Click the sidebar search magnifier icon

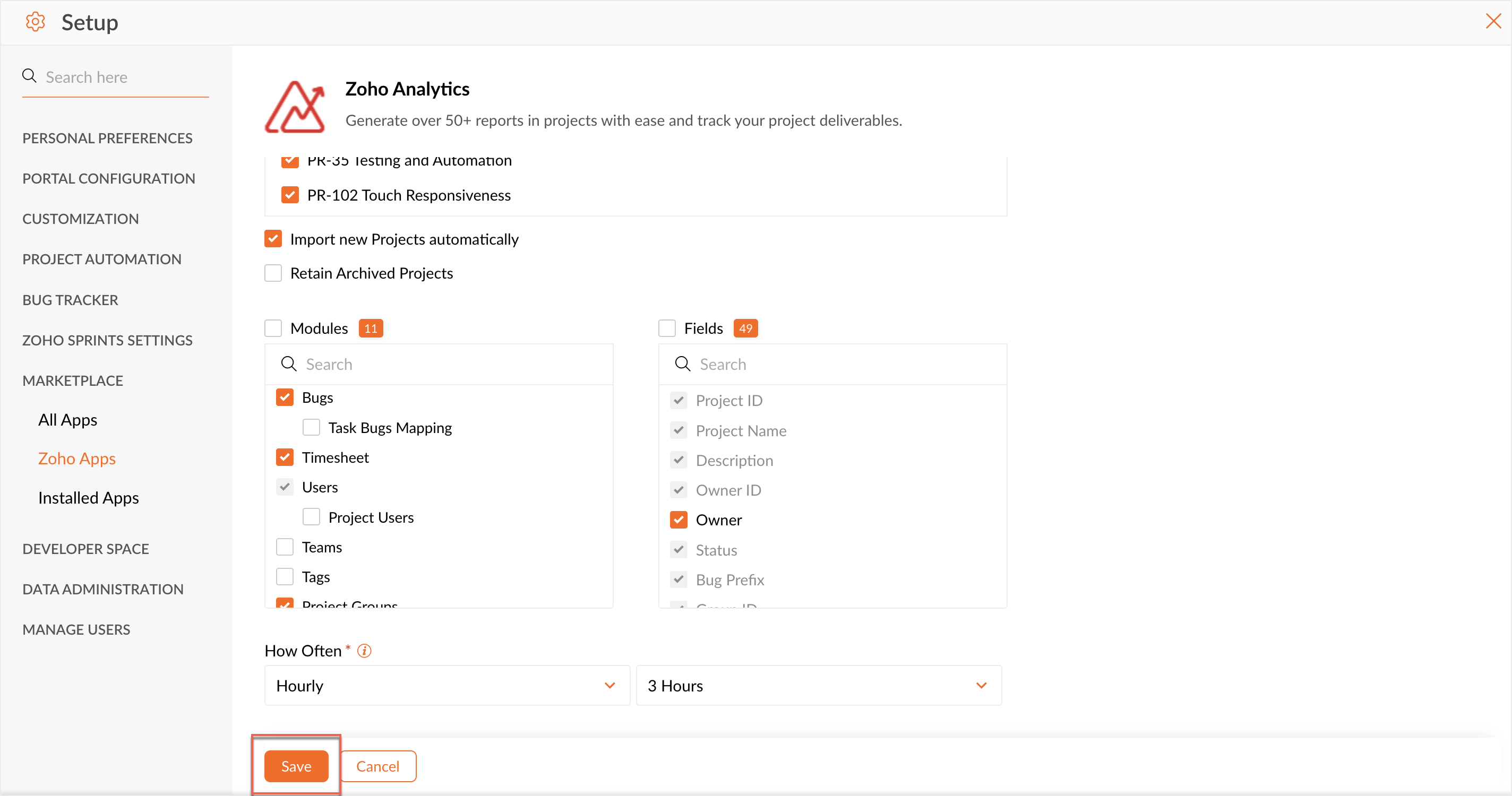click(x=29, y=76)
